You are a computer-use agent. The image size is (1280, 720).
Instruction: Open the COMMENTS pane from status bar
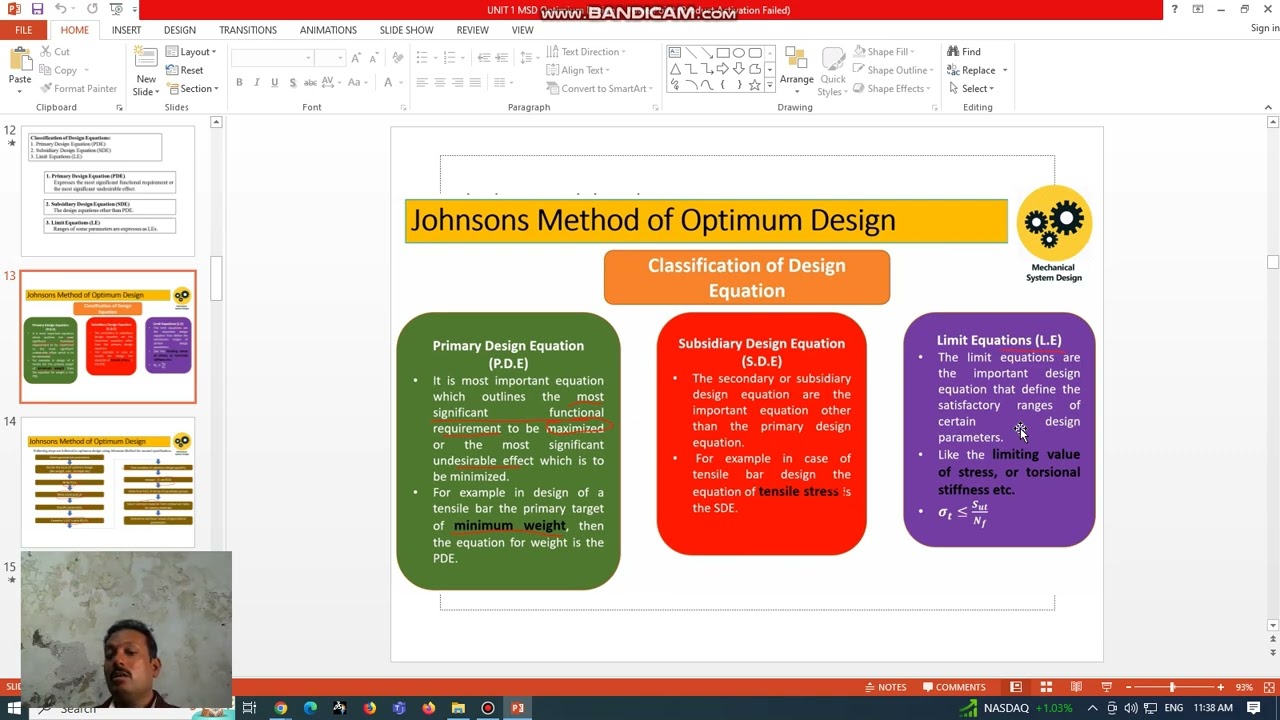[x=952, y=687]
